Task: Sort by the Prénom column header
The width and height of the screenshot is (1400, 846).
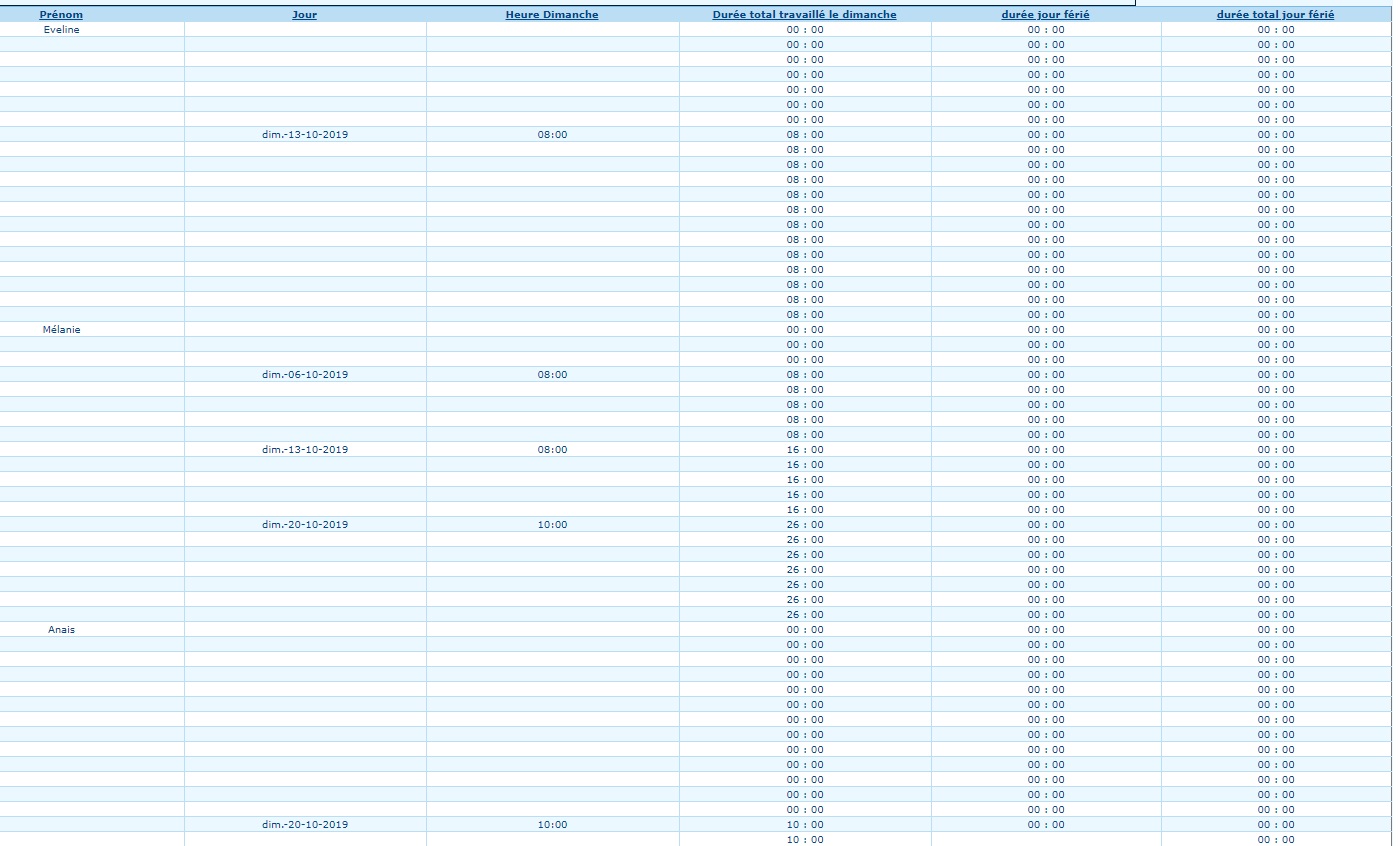Action: click(61, 15)
